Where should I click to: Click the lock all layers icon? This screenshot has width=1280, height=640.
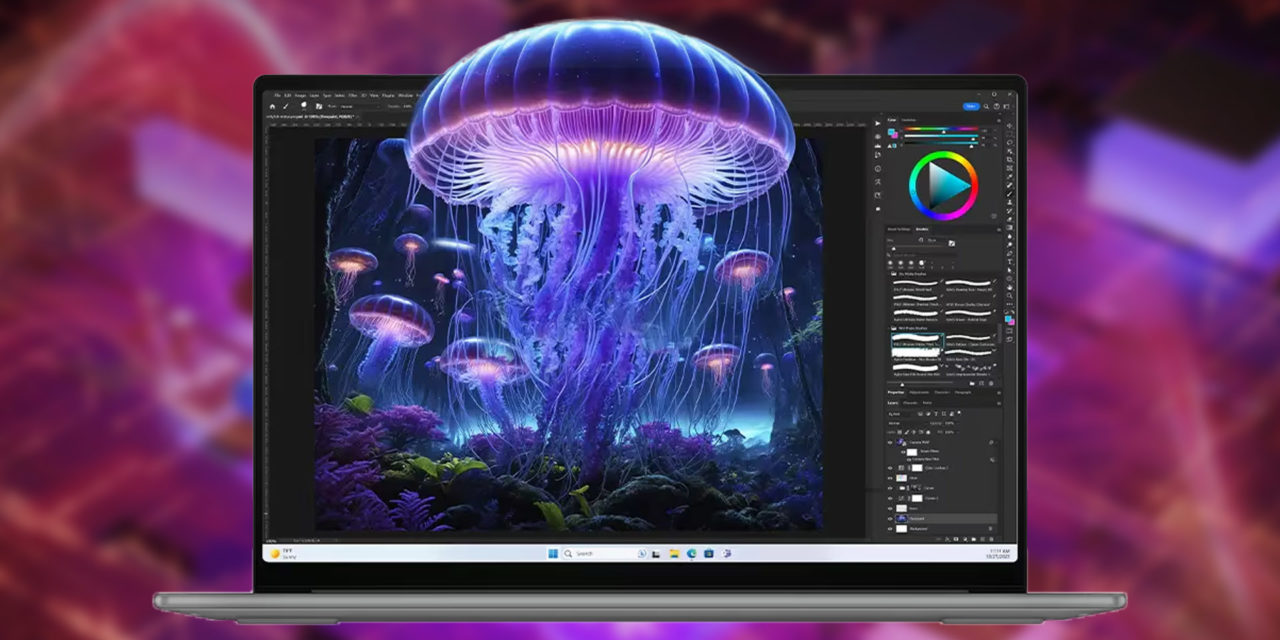928,432
